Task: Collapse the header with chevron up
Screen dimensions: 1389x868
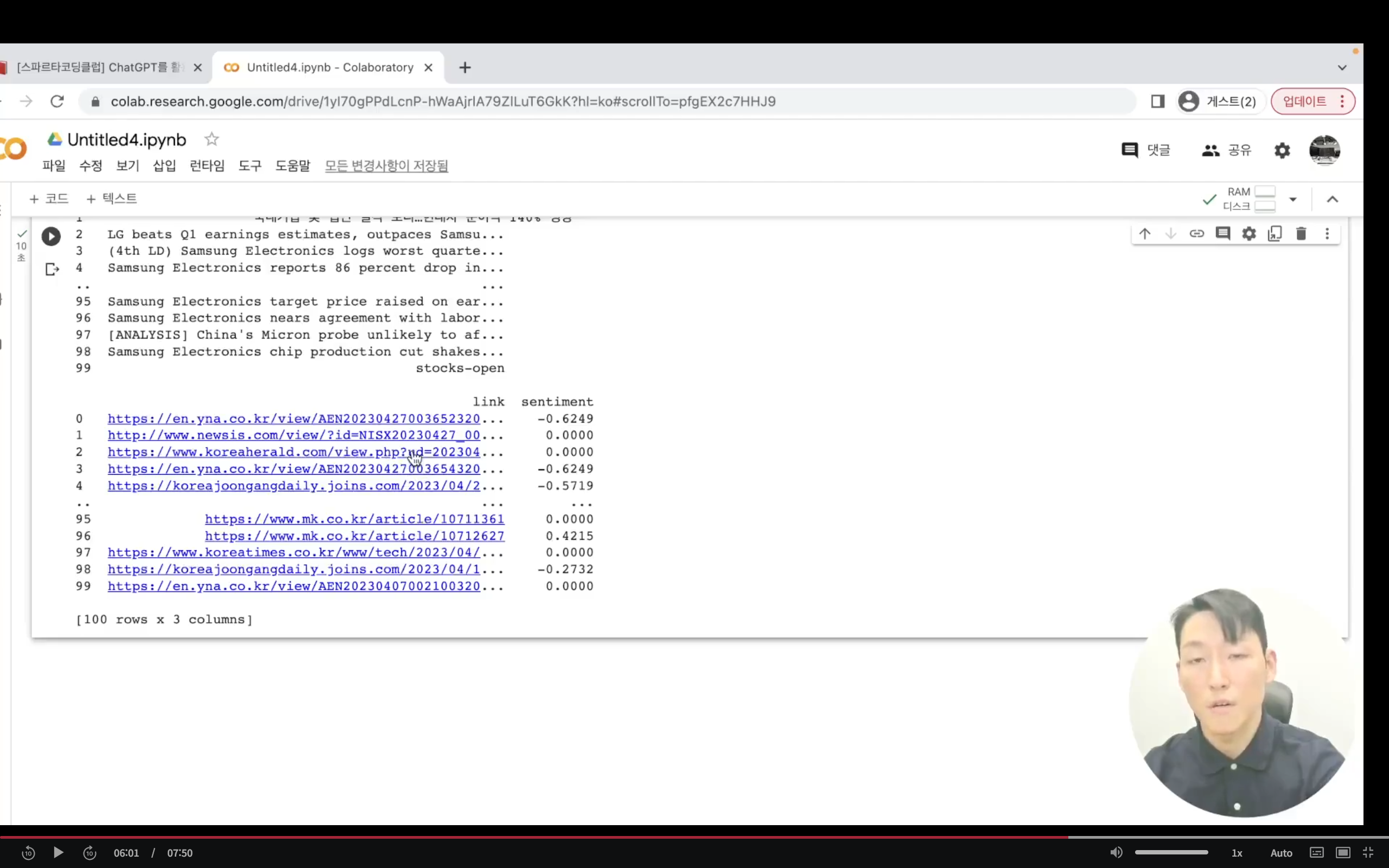Action: pyautogui.click(x=1333, y=199)
